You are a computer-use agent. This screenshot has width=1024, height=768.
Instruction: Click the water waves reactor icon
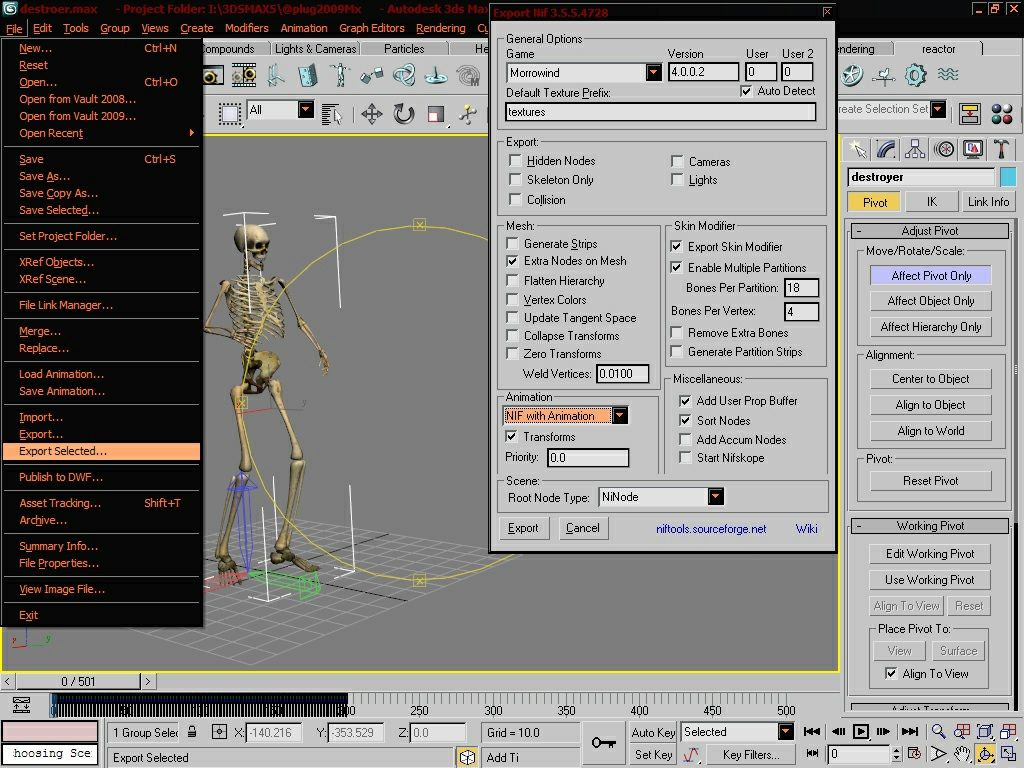pos(948,76)
